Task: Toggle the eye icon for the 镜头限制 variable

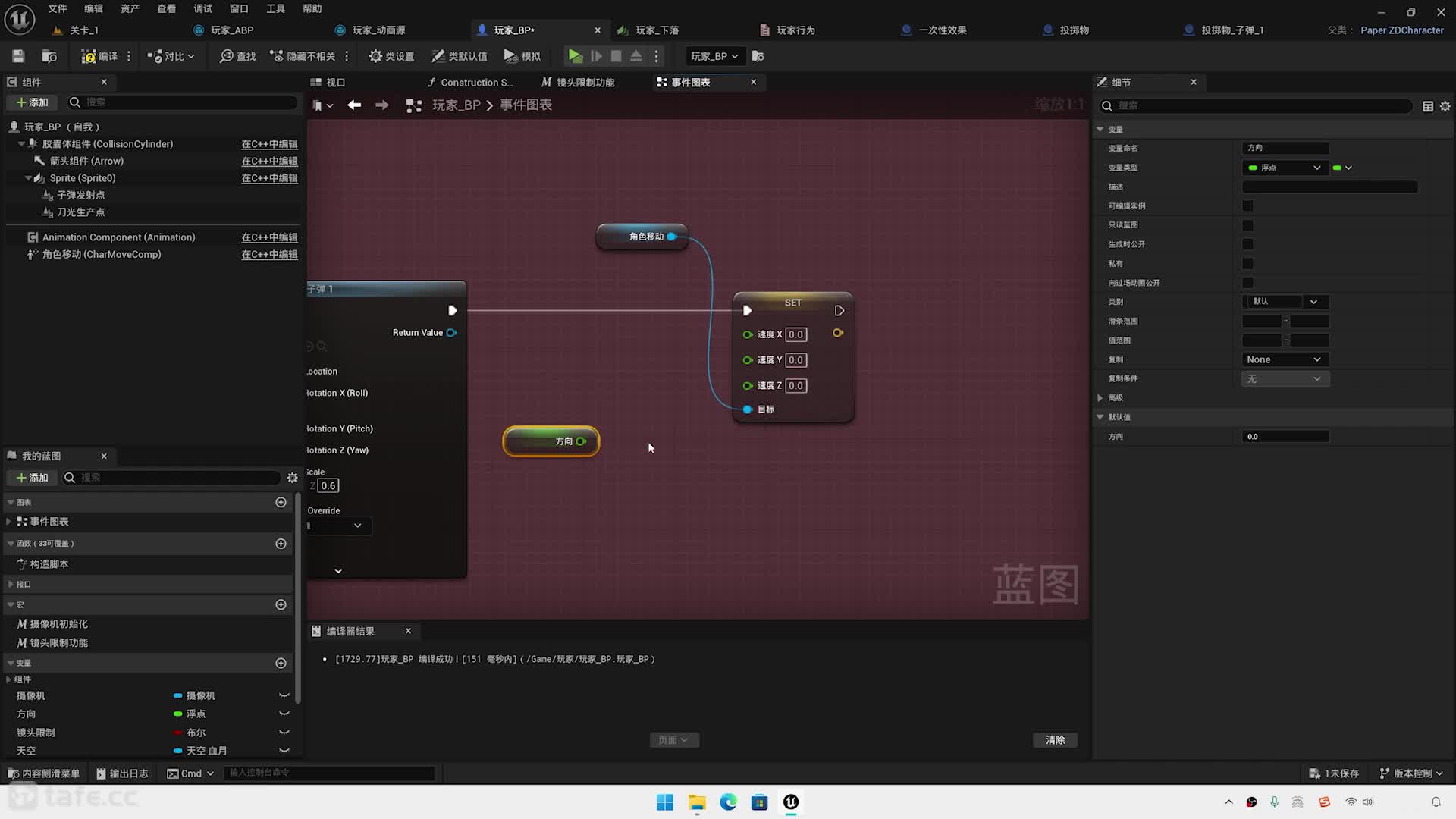Action: coord(284,733)
